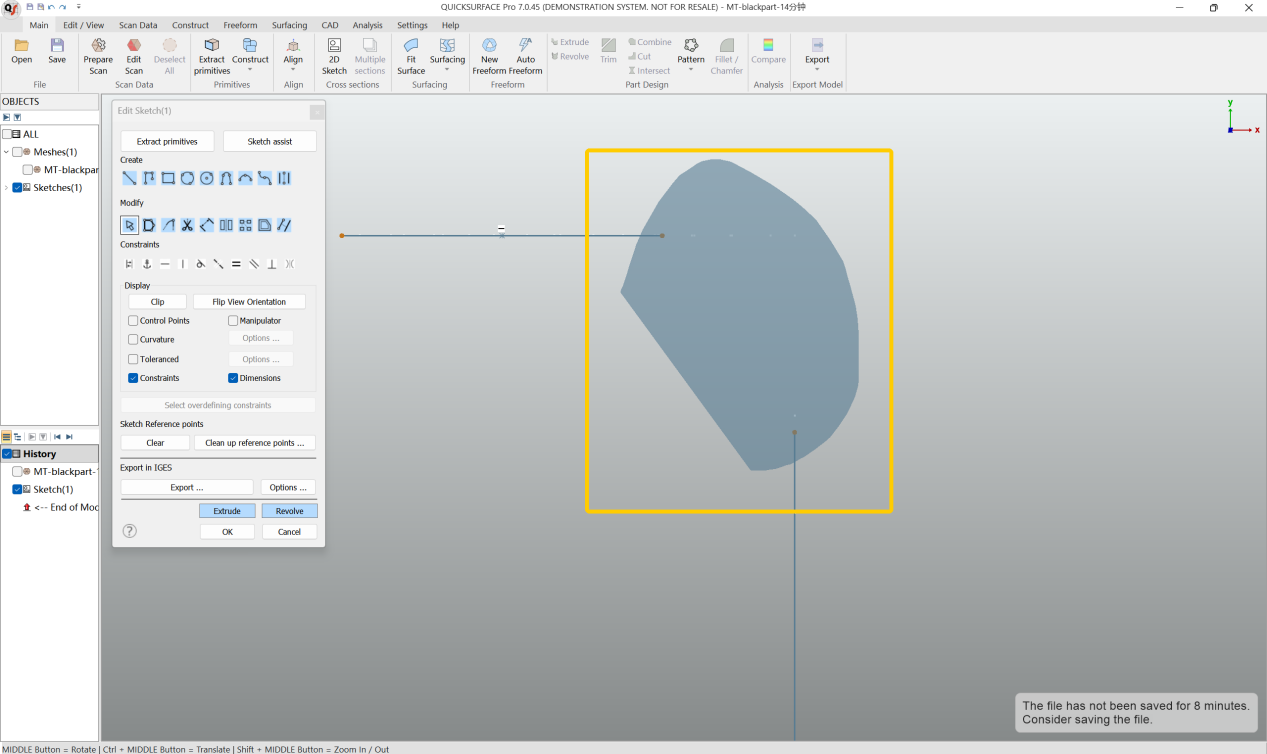The image size is (1267, 754).
Task: Select the Extract primitives tool in Scan Data
Action: click(211, 57)
